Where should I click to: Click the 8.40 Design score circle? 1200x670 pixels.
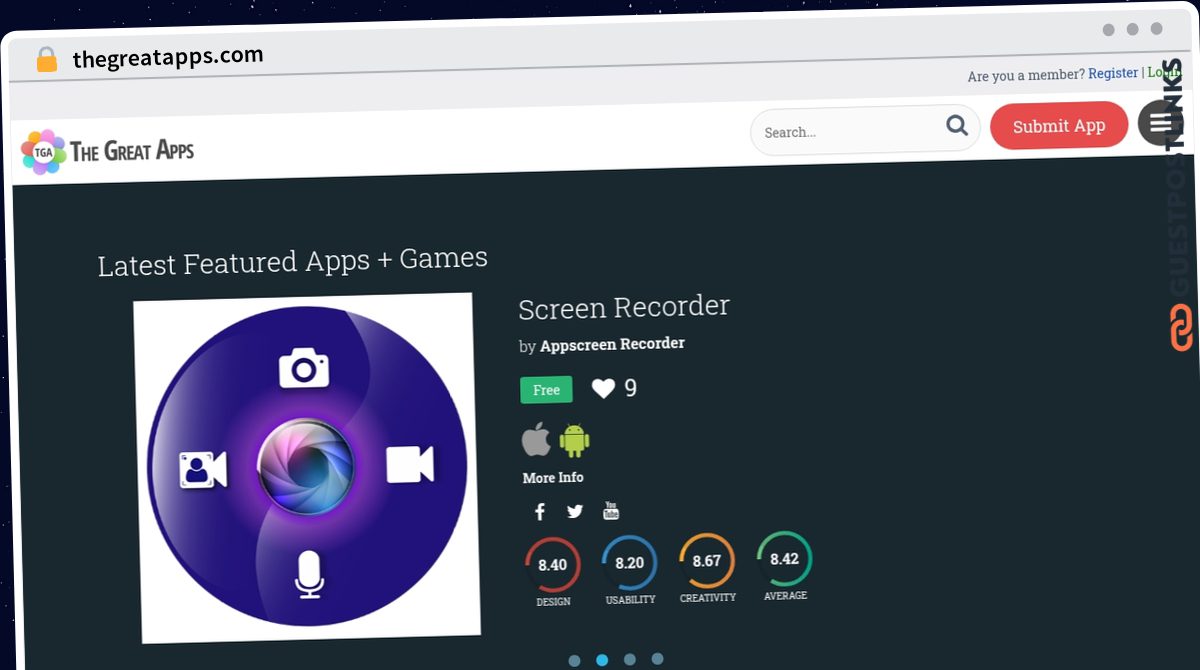tap(552, 565)
